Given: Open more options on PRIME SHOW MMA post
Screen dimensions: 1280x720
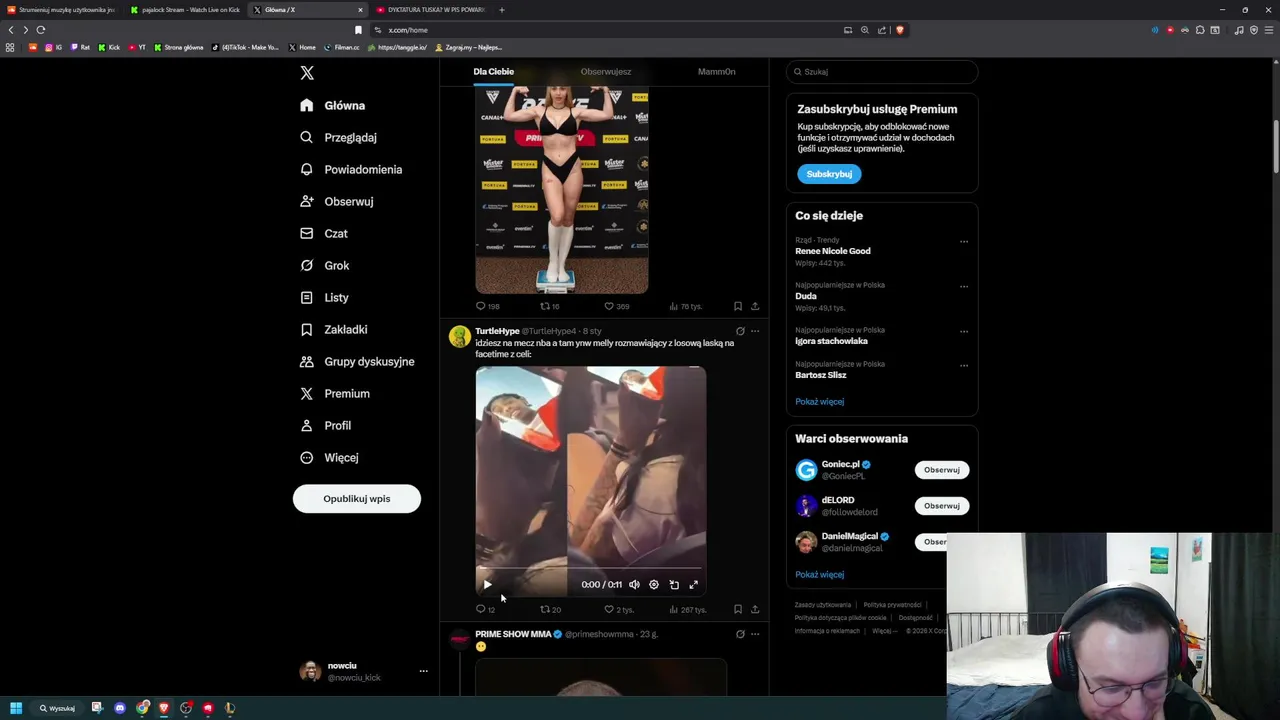Looking at the screenshot, I should tap(755, 634).
